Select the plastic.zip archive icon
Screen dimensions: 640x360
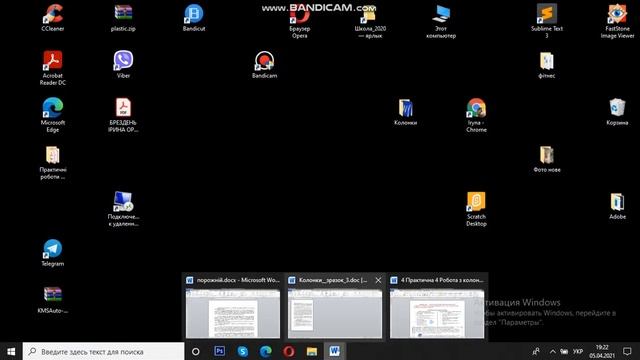[x=123, y=18]
